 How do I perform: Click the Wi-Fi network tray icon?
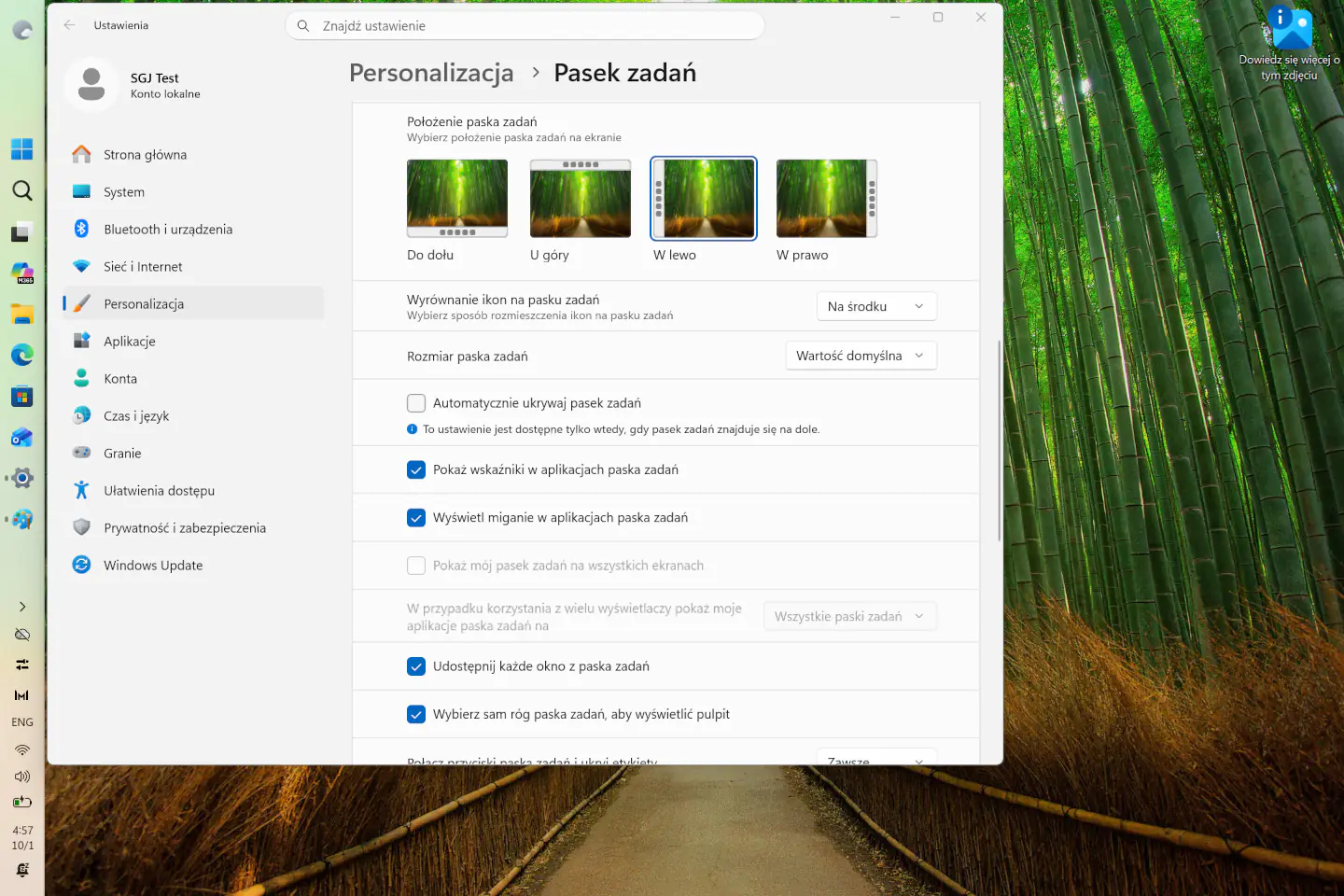22,749
